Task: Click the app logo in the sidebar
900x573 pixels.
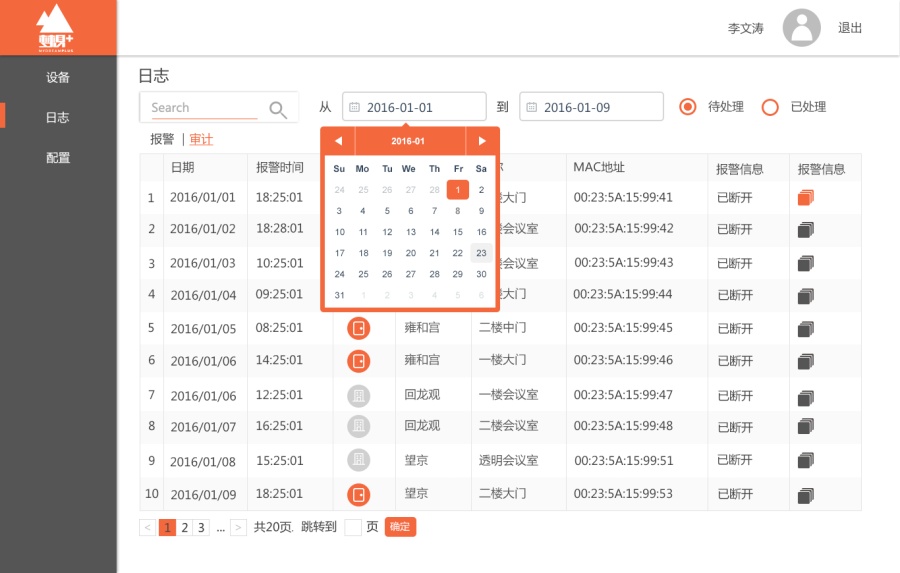Action: point(56,28)
